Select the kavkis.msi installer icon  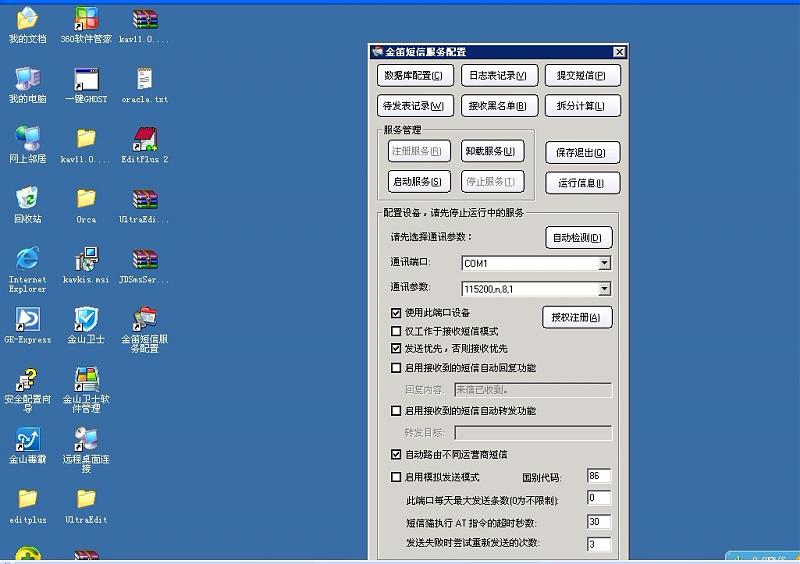86,265
